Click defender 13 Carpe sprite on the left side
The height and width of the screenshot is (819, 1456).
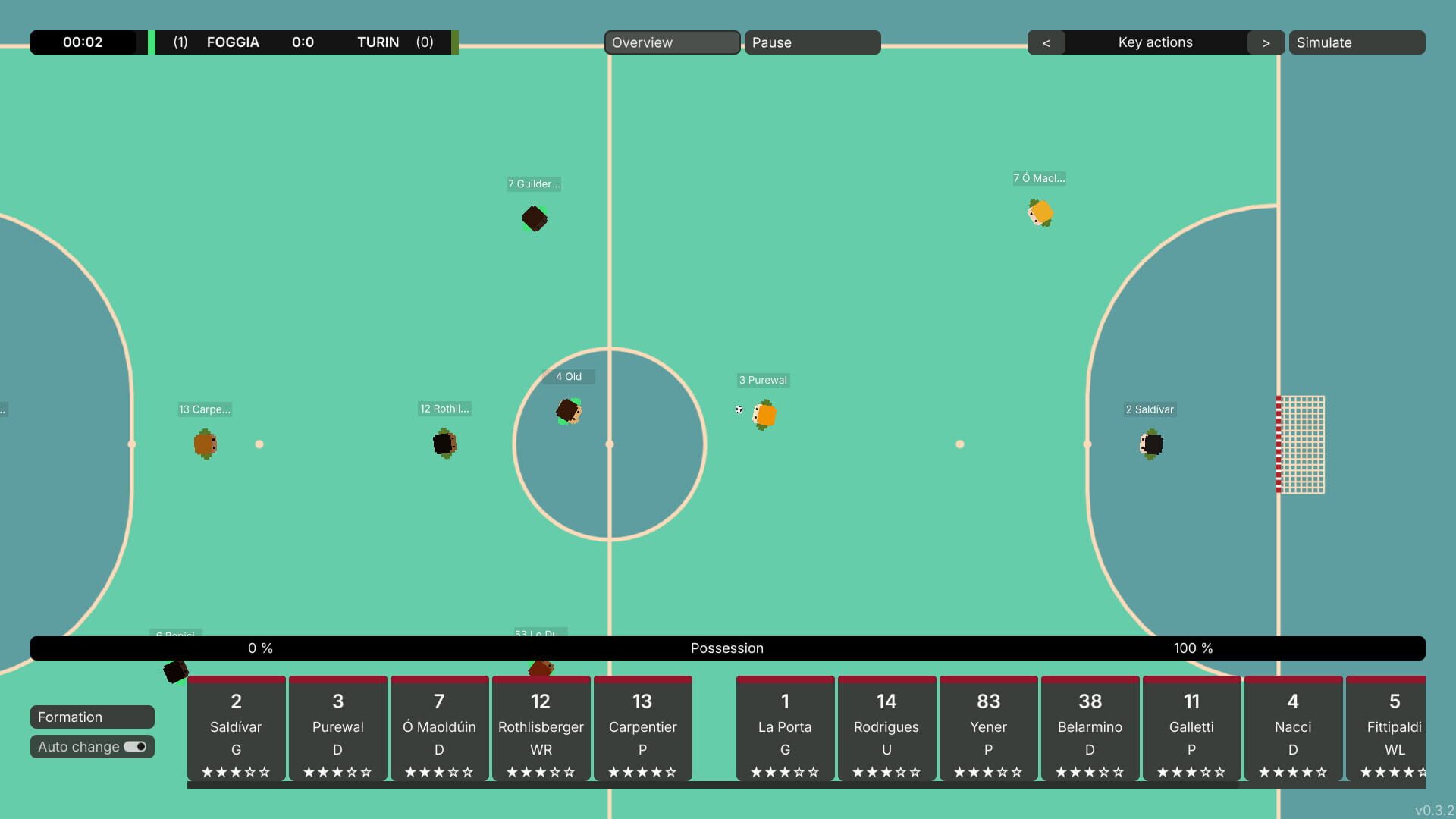[205, 444]
